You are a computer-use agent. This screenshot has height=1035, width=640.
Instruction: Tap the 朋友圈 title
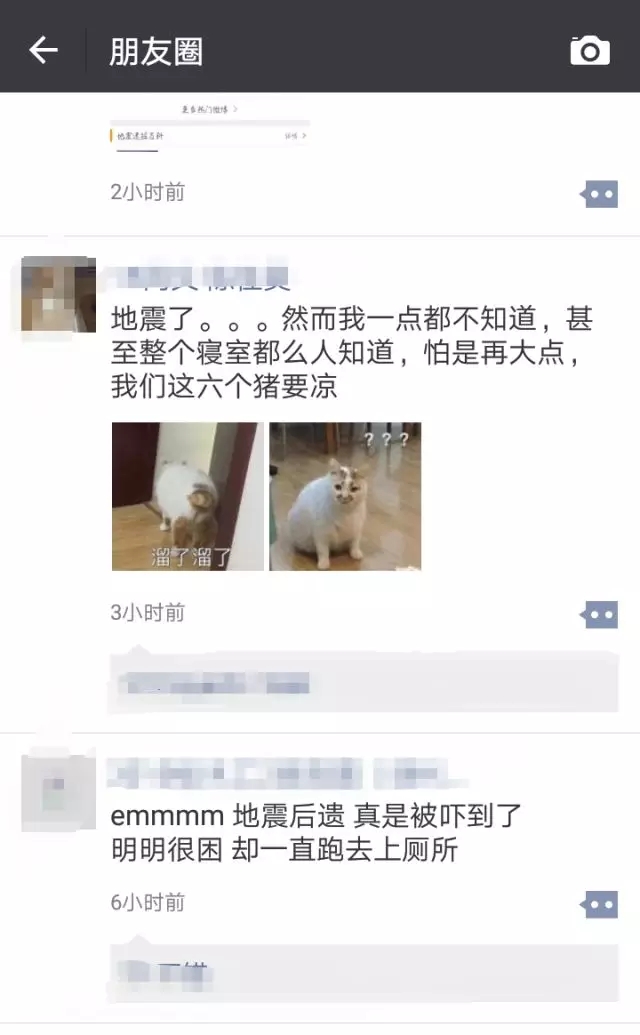[x=156, y=51]
